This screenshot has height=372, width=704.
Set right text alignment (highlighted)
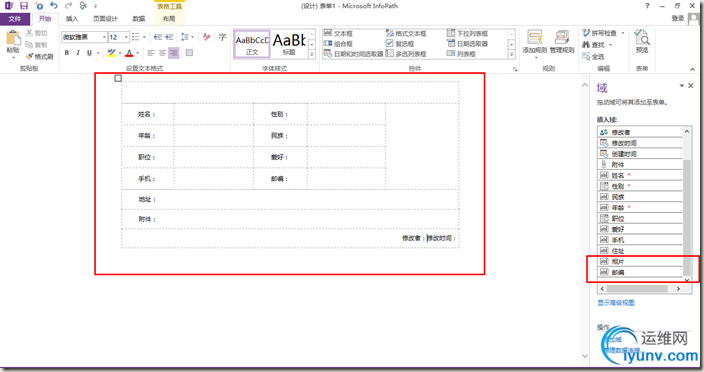coord(174,53)
